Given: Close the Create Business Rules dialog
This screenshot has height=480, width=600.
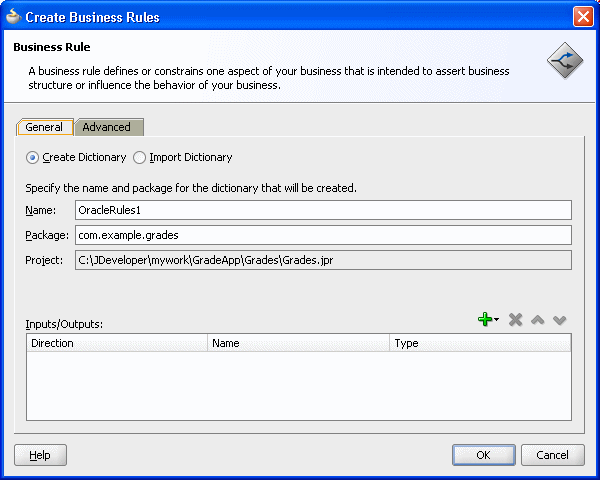Looking at the screenshot, I should (583, 17).
